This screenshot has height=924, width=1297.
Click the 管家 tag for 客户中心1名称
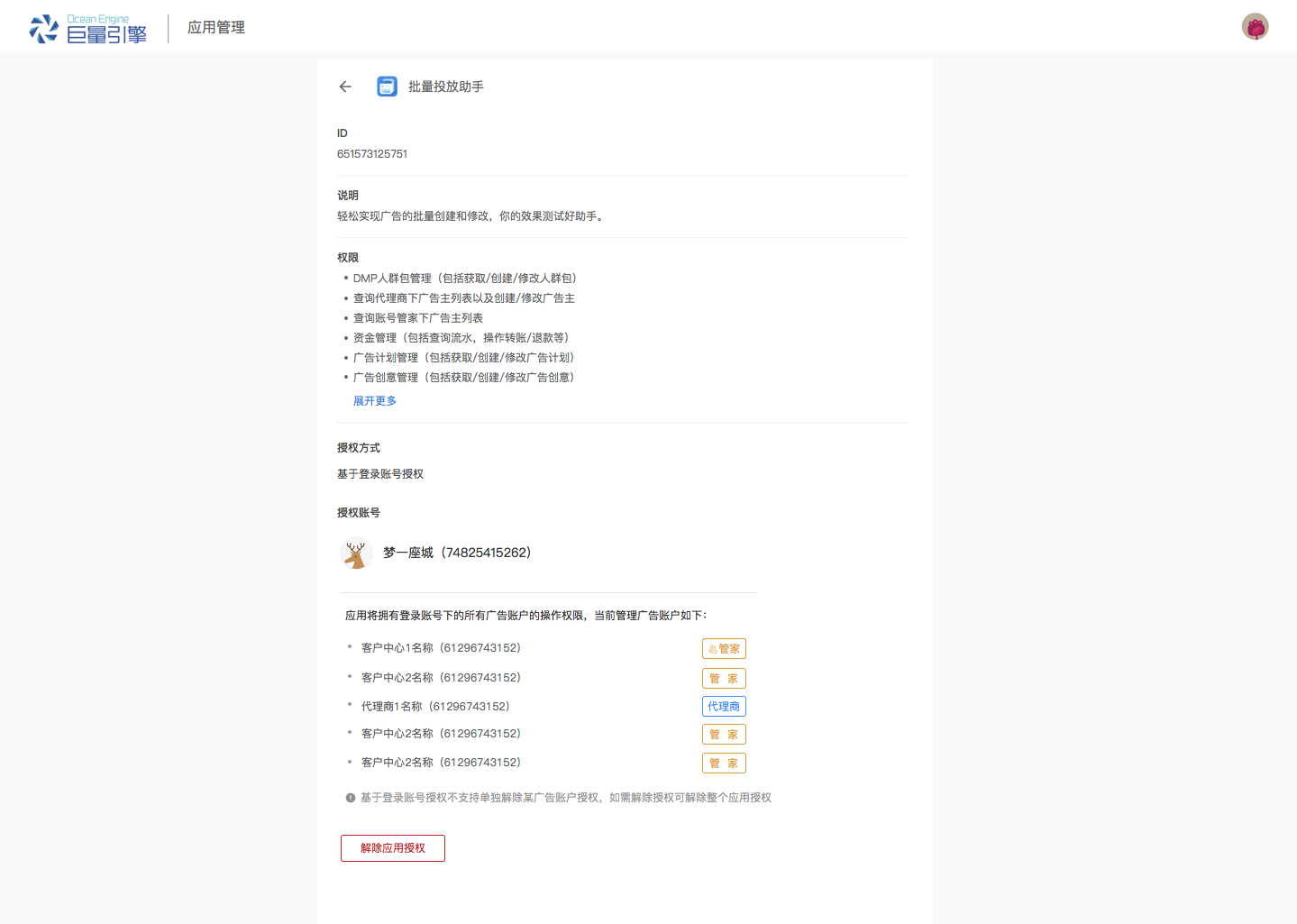(x=724, y=649)
